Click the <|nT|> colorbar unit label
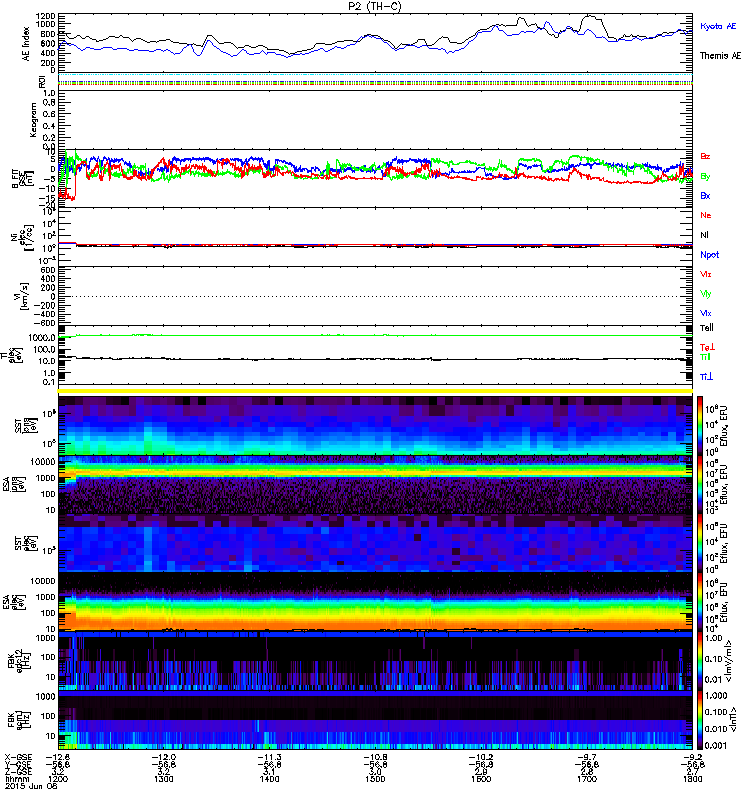Screen dimensions: 750x800 [x=733, y=719]
